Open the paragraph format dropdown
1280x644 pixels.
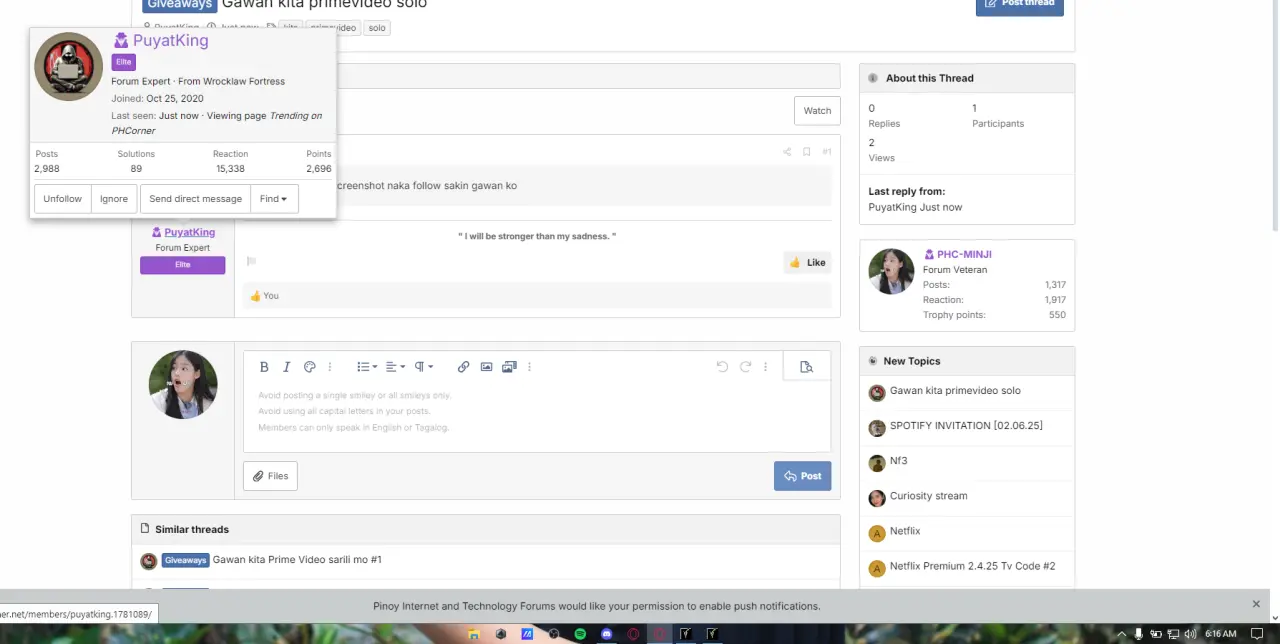point(423,367)
